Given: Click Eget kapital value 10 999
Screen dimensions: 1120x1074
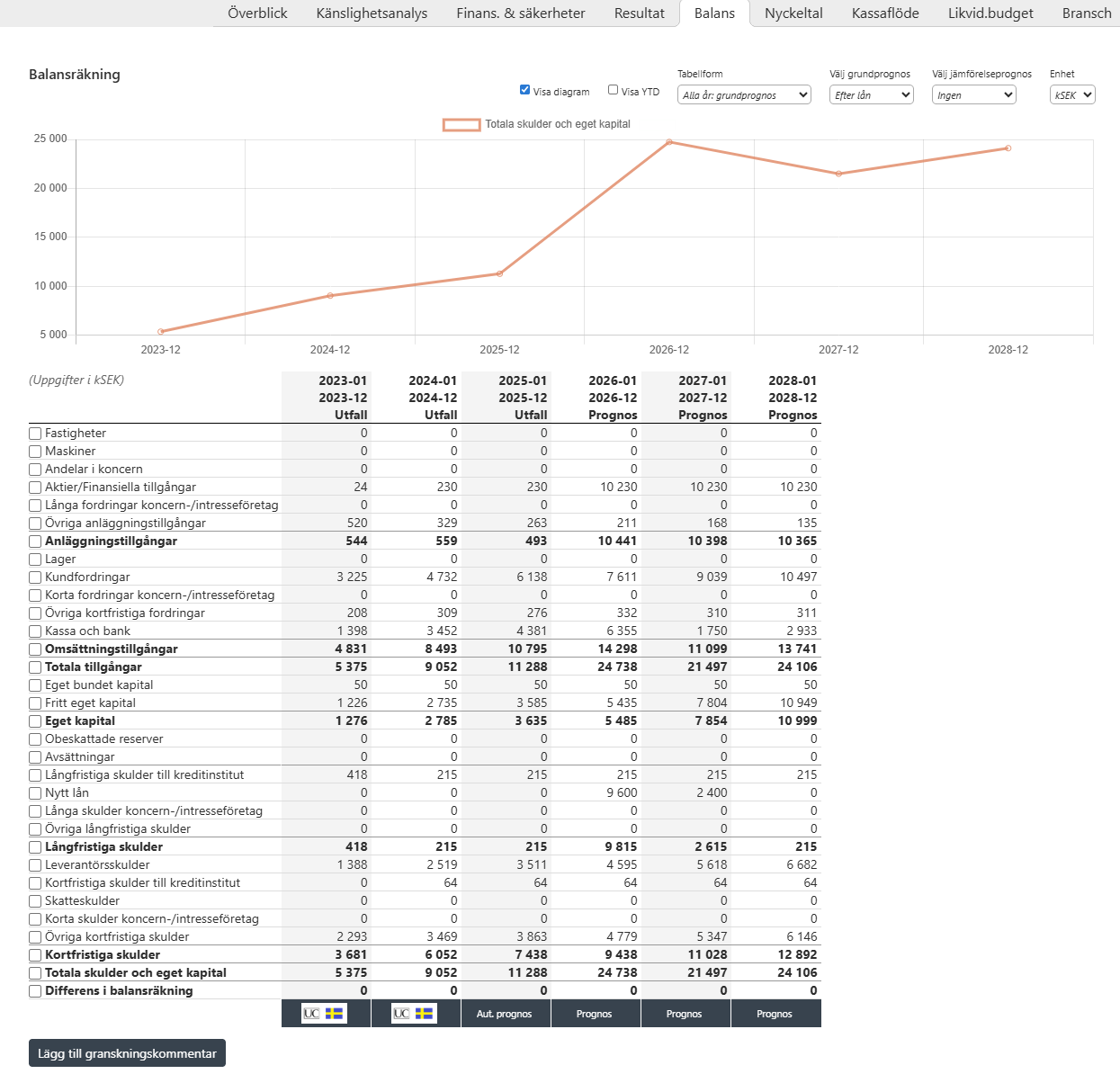Looking at the screenshot, I should [x=798, y=720].
